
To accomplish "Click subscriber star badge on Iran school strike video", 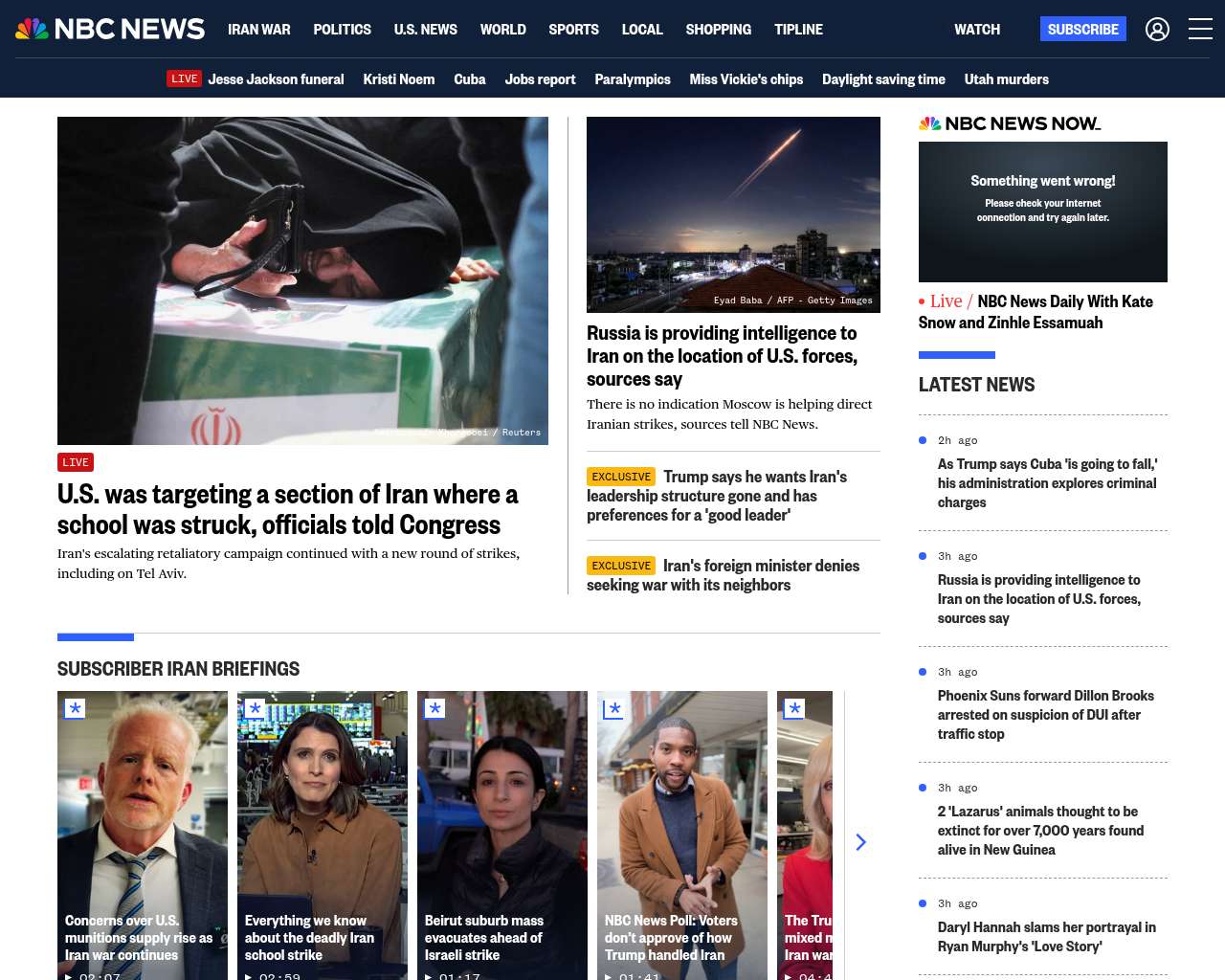I will pos(255,708).
